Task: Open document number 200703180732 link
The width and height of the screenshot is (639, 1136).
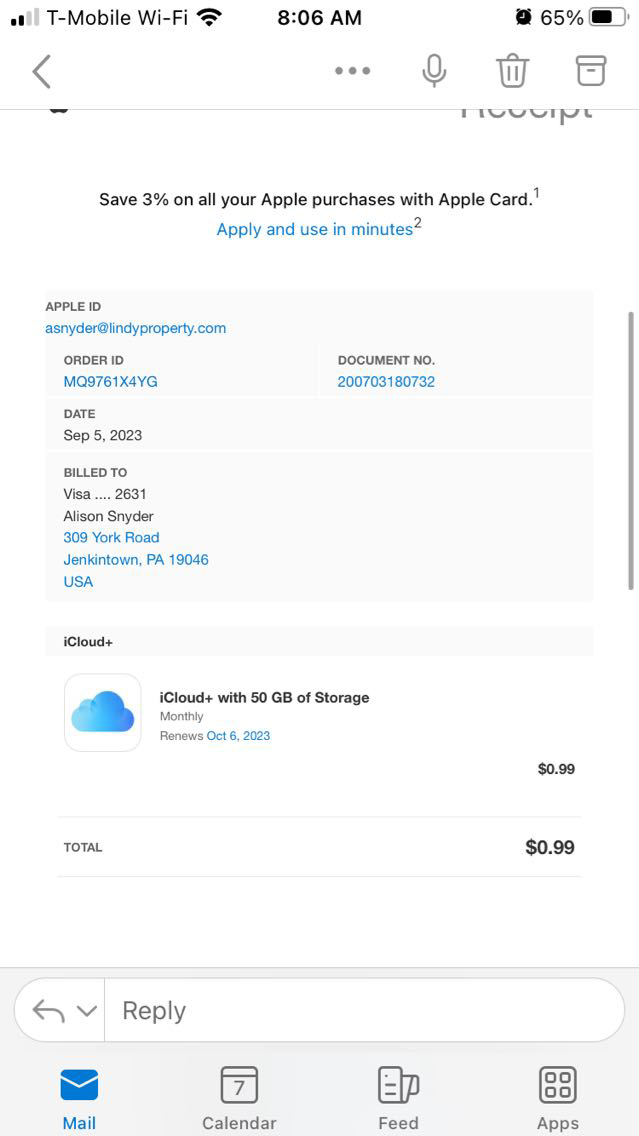Action: (x=386, y=381)
